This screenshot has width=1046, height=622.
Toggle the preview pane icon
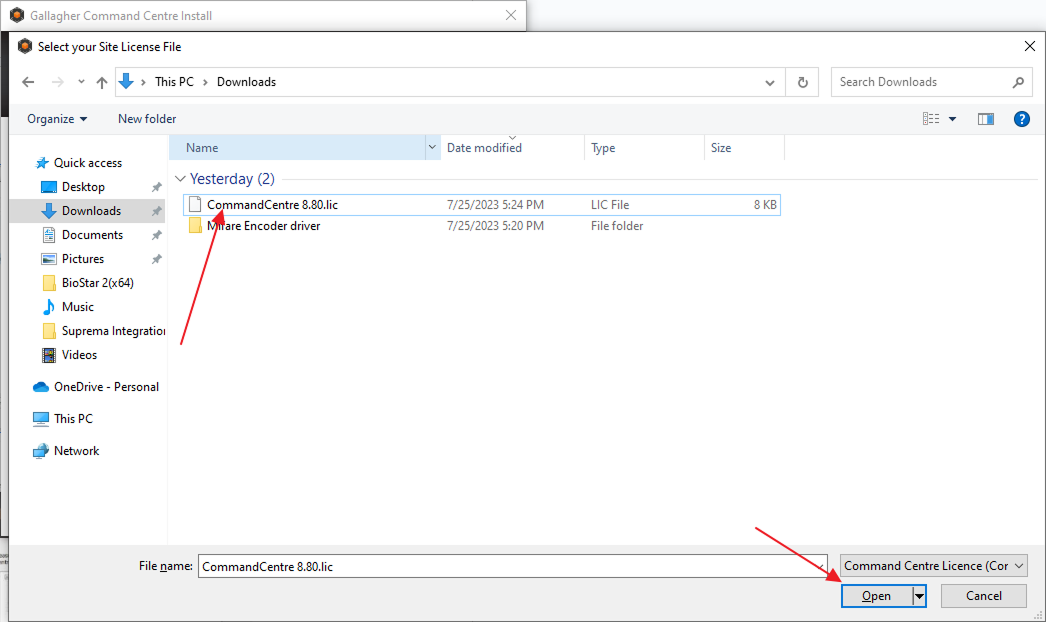985,119
